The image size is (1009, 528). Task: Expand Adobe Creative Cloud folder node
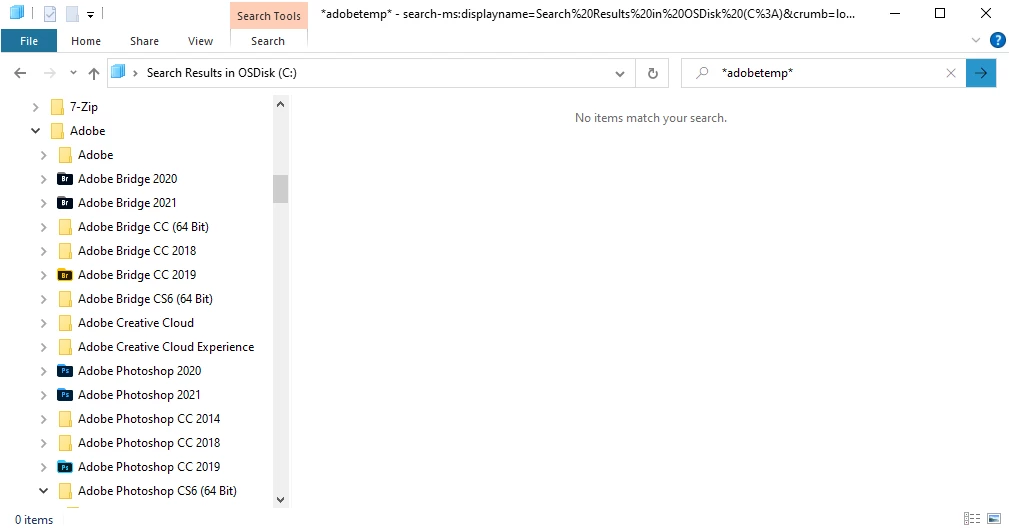[43, 323]
